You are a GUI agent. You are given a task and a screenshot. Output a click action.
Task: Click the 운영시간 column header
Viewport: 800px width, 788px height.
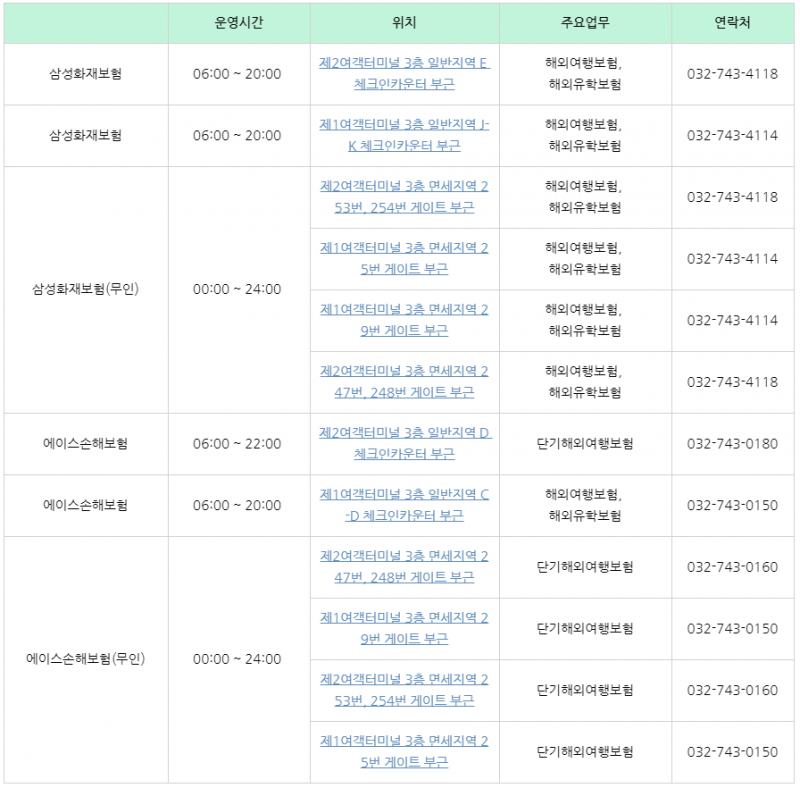tap(239, 22)
